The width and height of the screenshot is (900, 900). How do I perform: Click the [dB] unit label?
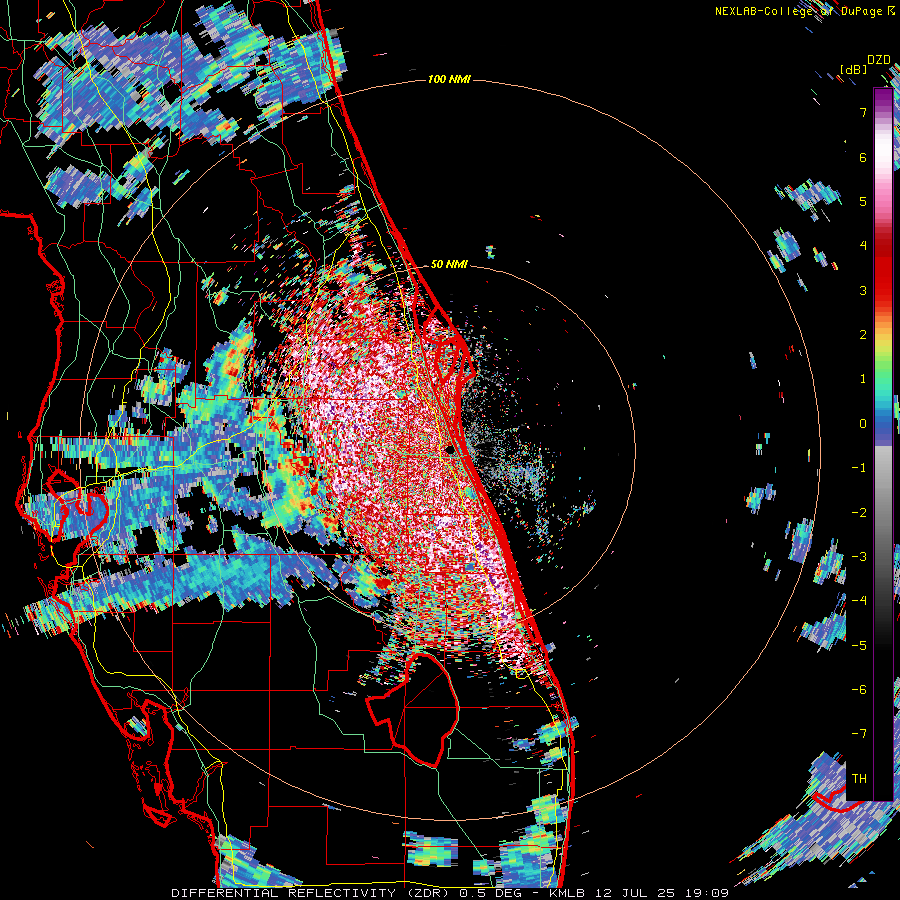(x=854, y=69)
